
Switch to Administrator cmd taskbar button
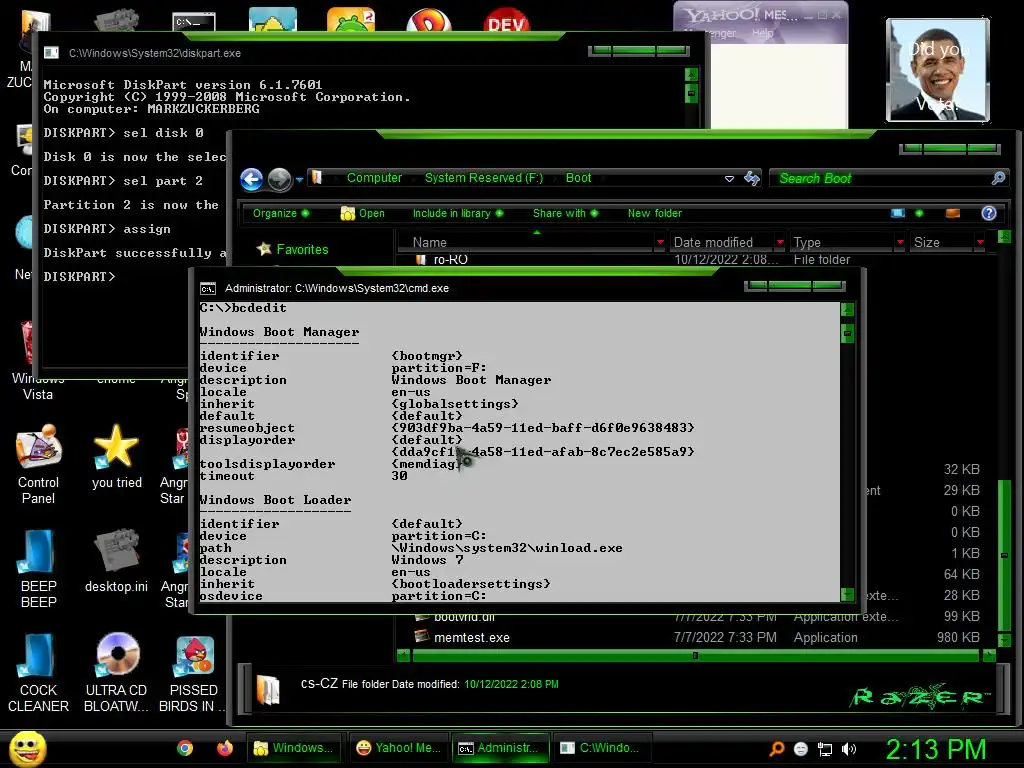(x=500, y=748)
